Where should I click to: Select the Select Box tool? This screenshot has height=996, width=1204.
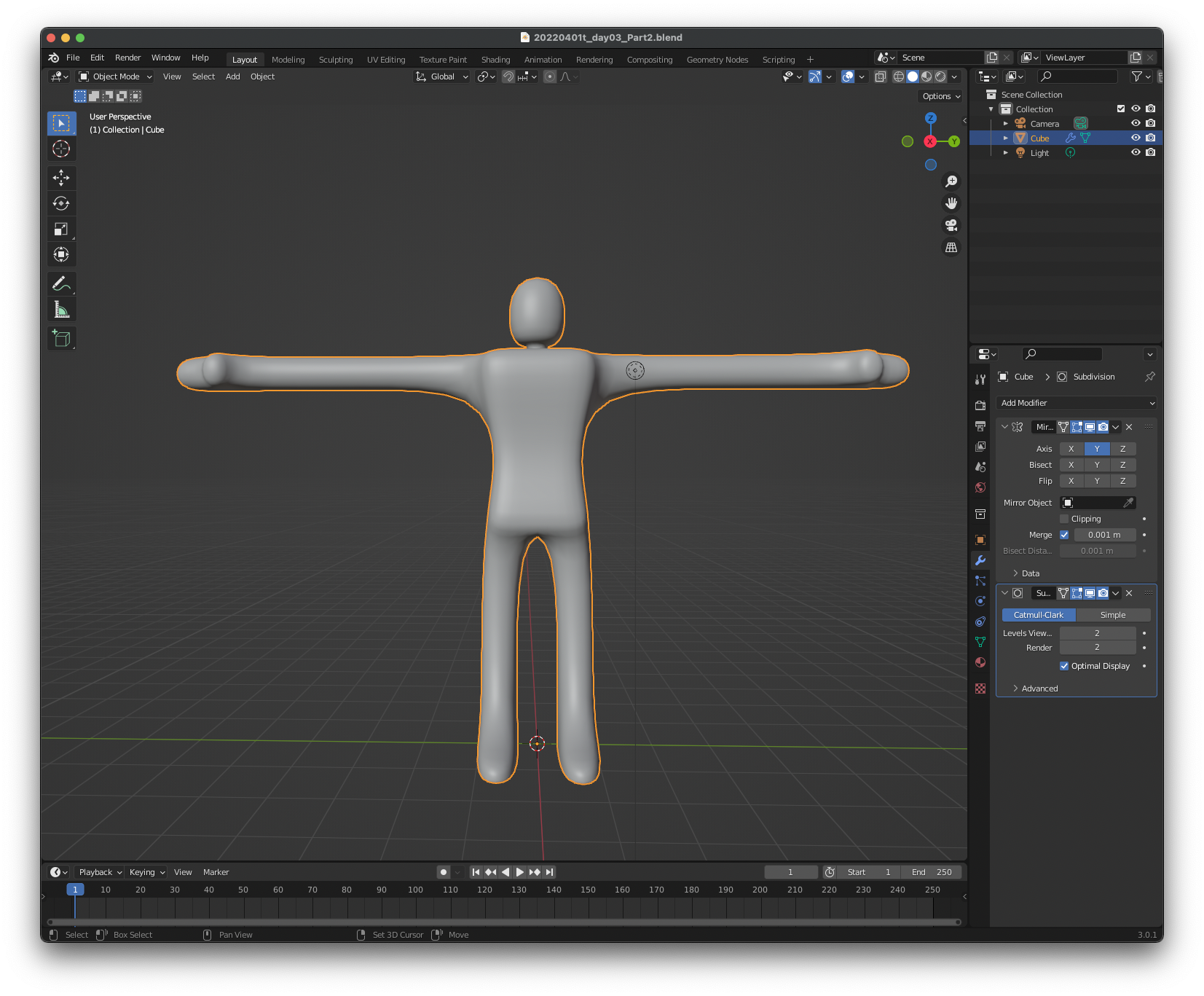coord(61,123)
